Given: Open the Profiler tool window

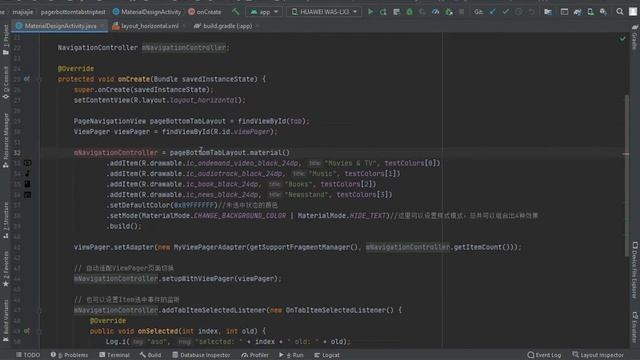Looking at the screenshot, I should pyautogui.click(x=255, y=355).
